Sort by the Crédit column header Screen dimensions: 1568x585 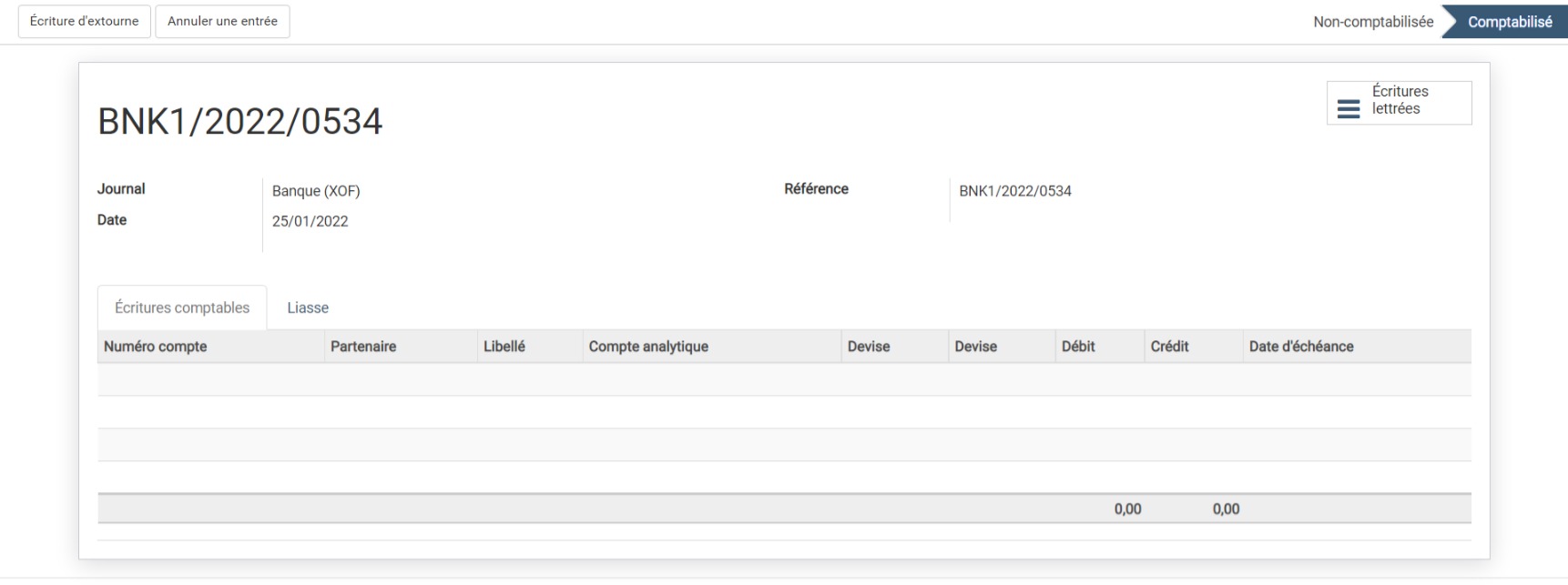coord(1169,347)
